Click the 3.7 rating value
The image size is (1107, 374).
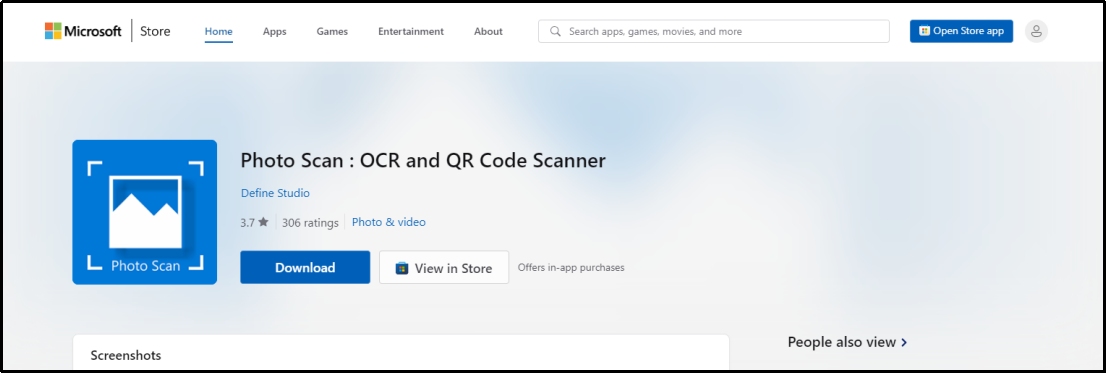pyautogui.click(x=247, y=222)
